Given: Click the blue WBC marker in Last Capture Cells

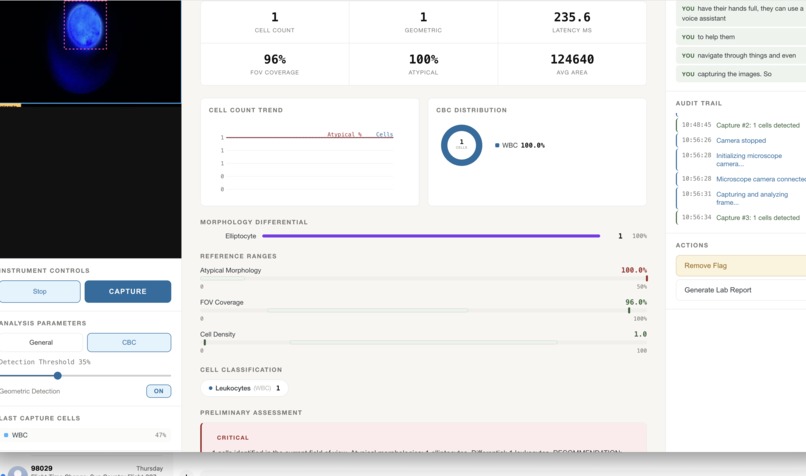Looking at the screenshot, I should 6,435.
